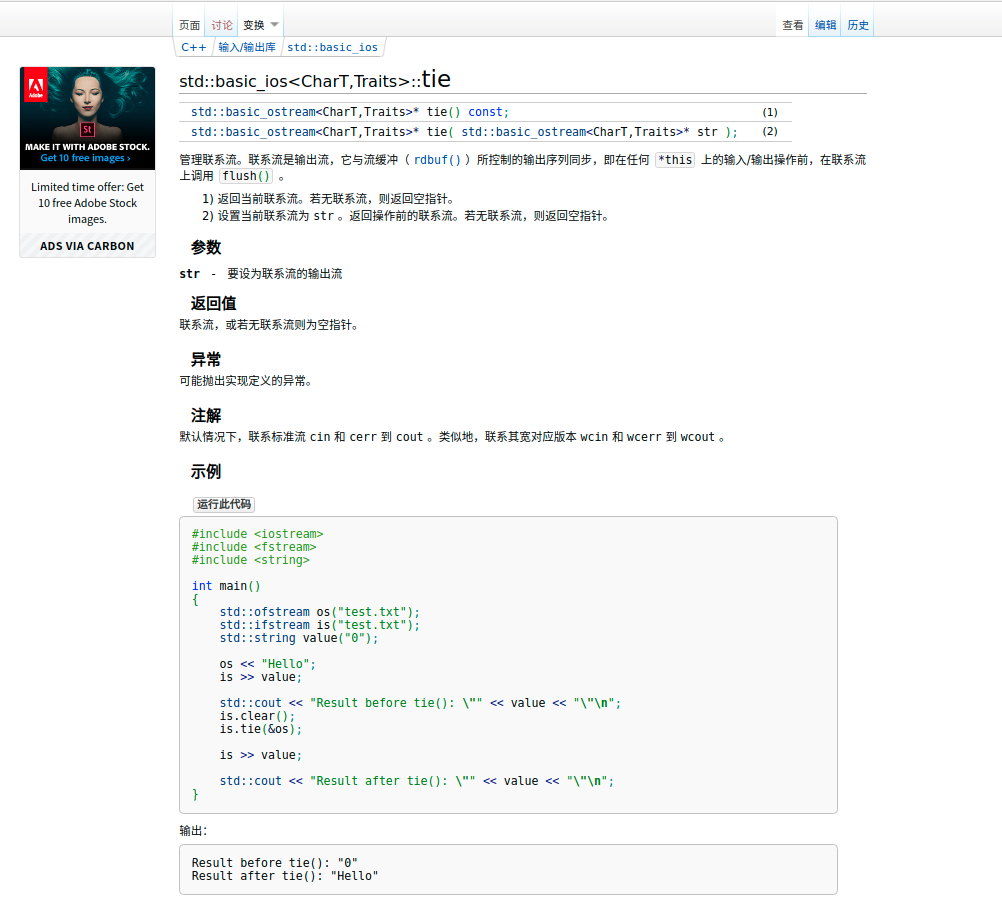View the 历史 page

click(x=857, y=24)
